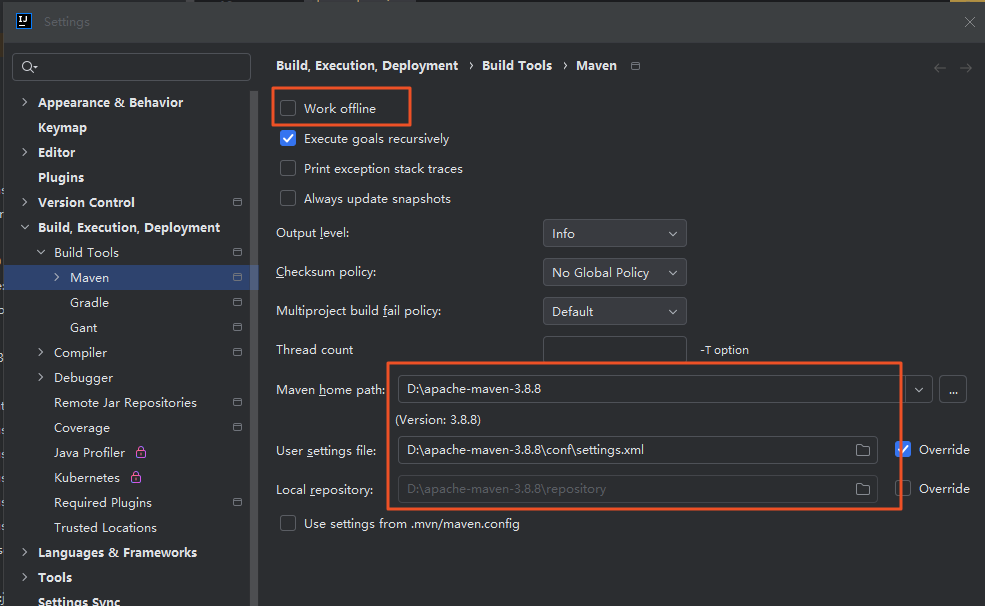Uncheck Execute goals recursively
Viewport: 985px width, 606px height.
pyautogui.click(x=288, y=138)
